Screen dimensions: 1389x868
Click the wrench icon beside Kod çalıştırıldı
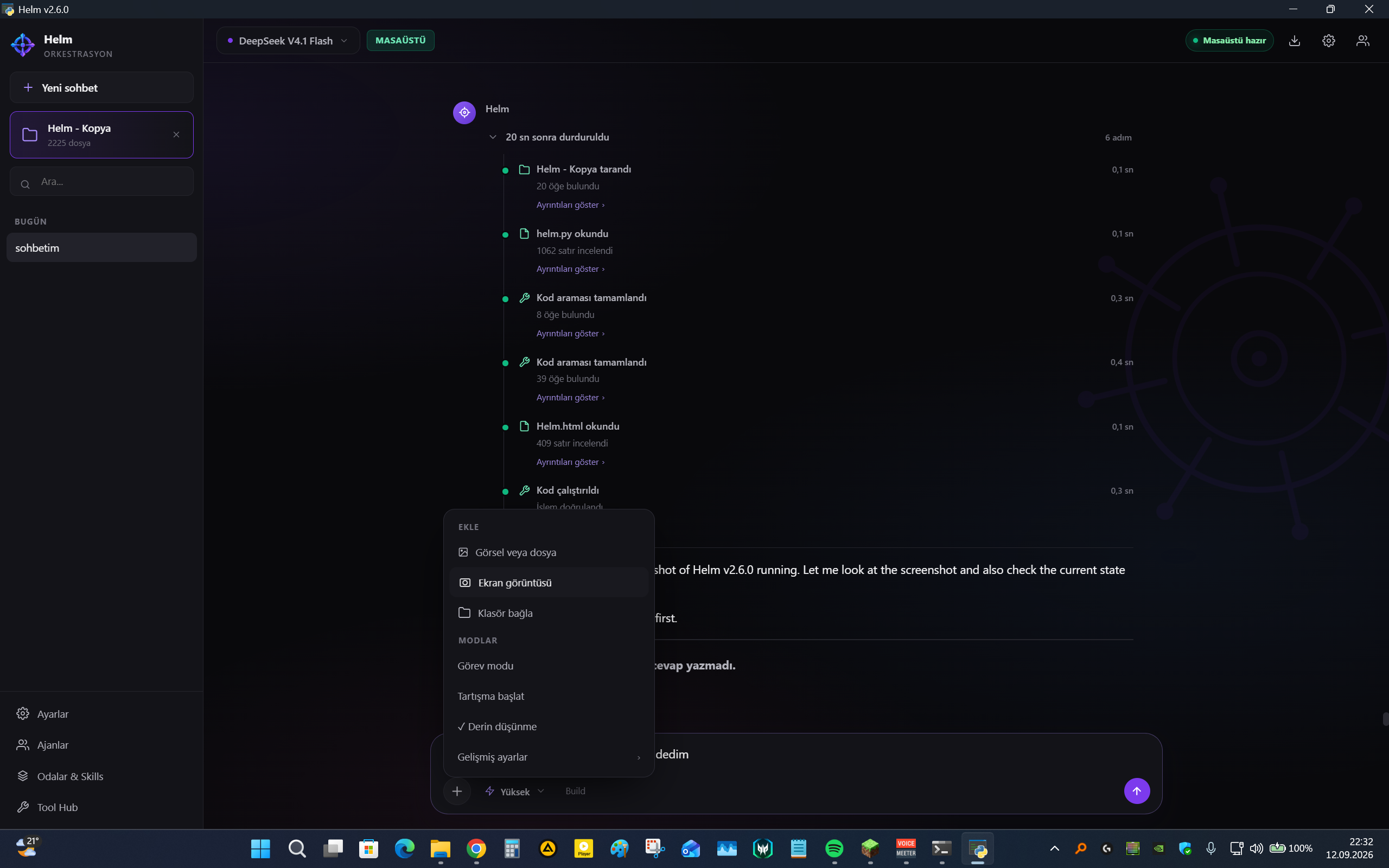524,490
